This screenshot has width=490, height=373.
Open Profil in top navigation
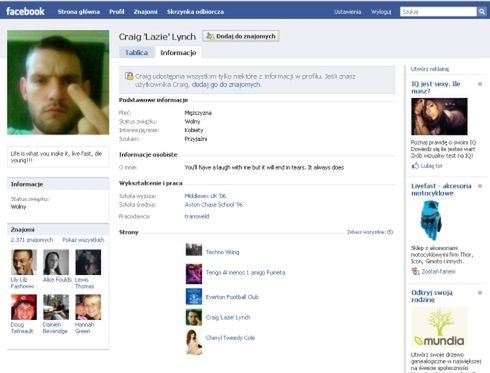pyautogui.click(x=117, y=12)
